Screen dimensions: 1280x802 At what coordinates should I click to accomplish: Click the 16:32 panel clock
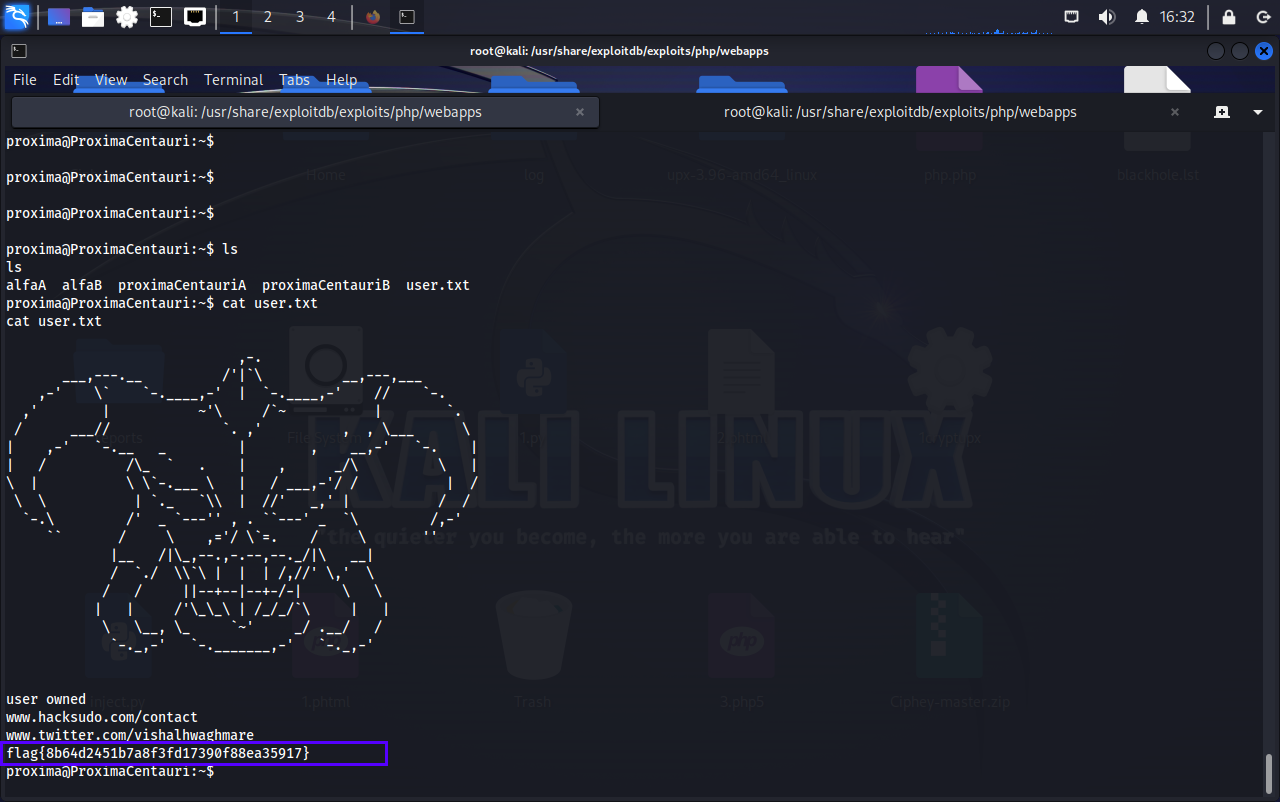click(1177, 17)
